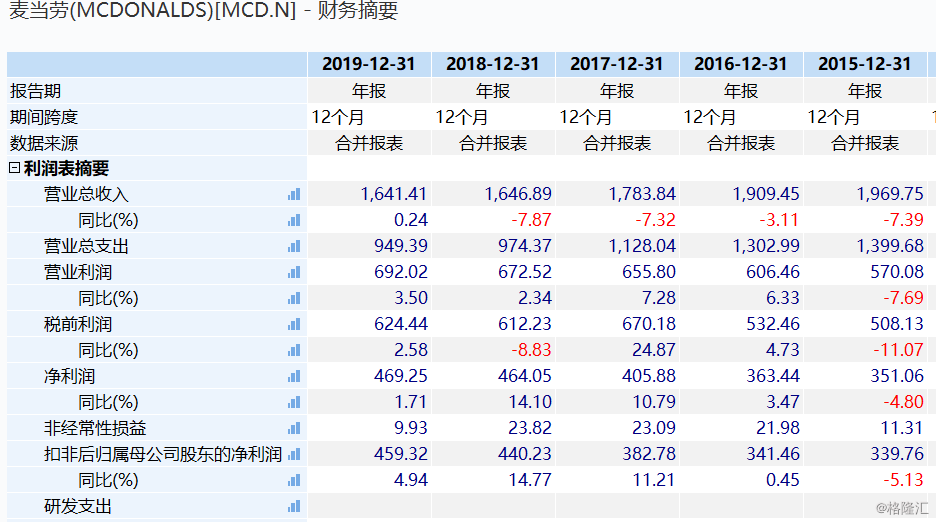Select 合并报表 cell under 2019-12-31

(x=369, y=143)
